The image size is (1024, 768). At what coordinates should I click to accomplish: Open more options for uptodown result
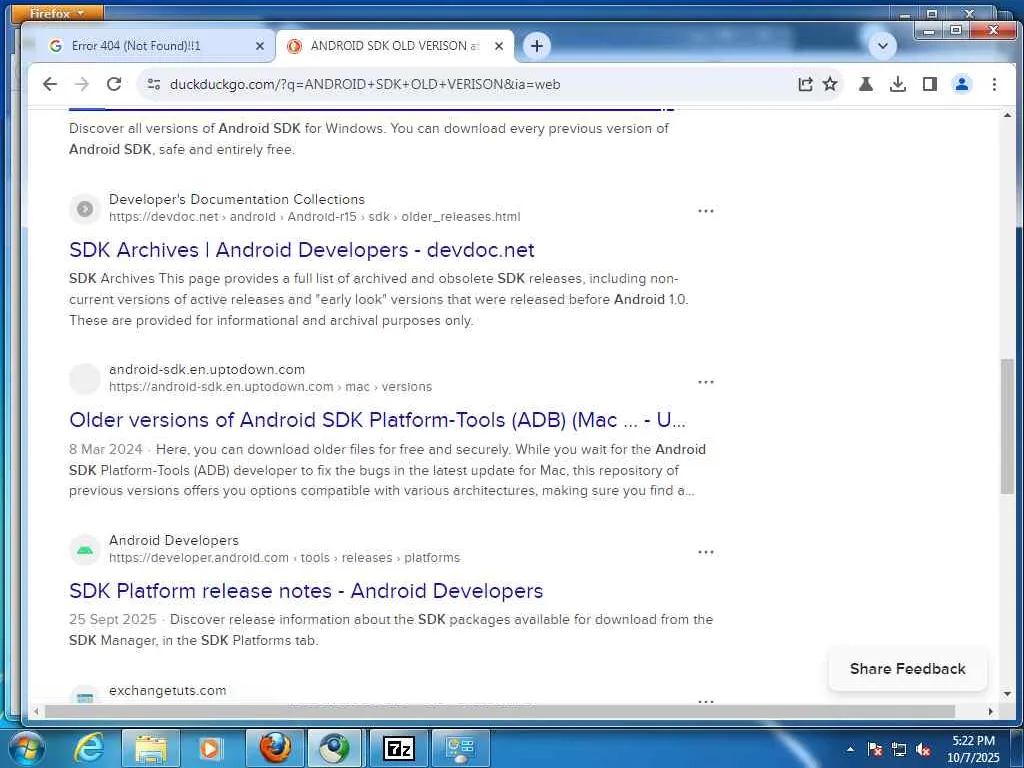[706, 381]
